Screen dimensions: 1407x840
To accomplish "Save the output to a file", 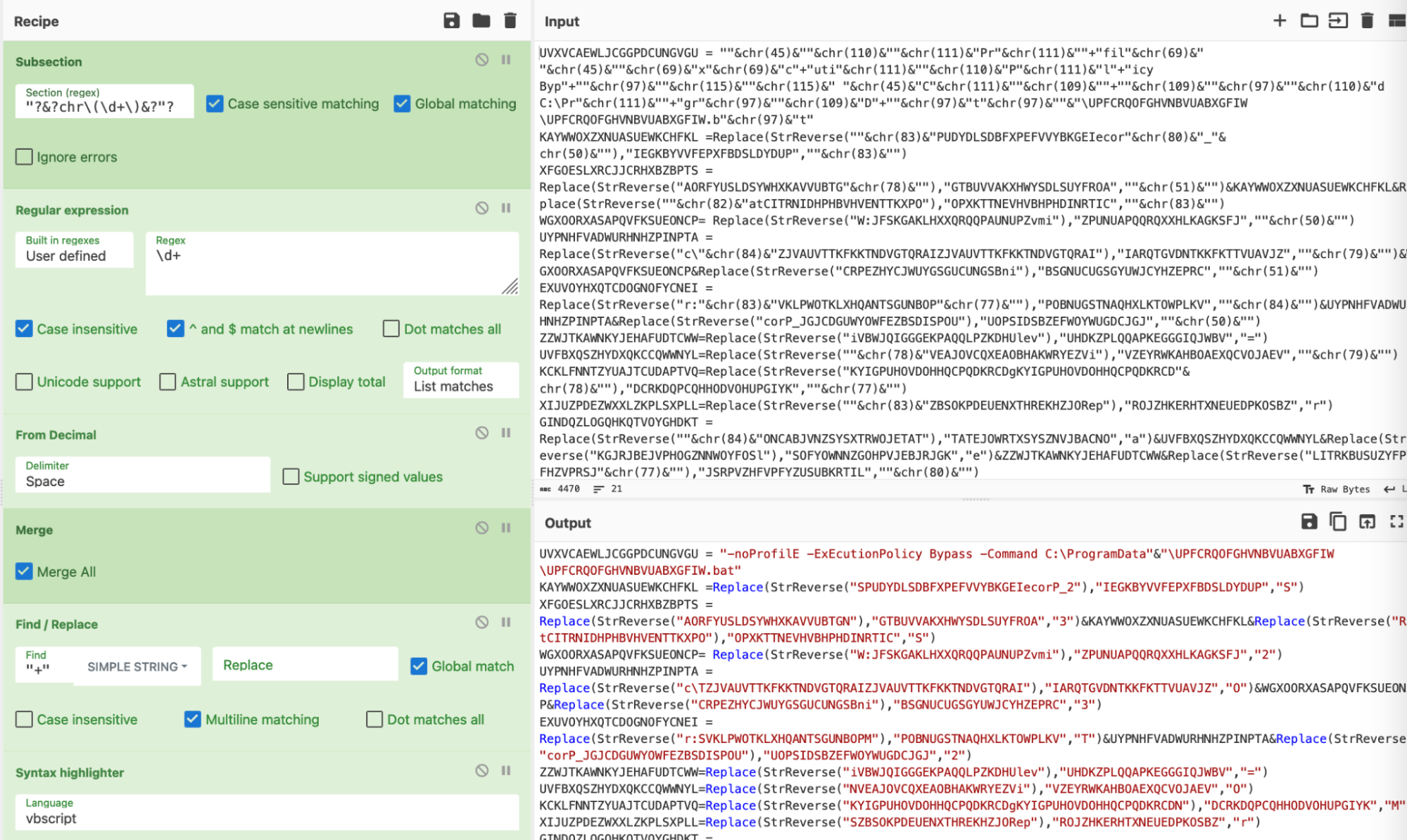I will [1308, 521].
